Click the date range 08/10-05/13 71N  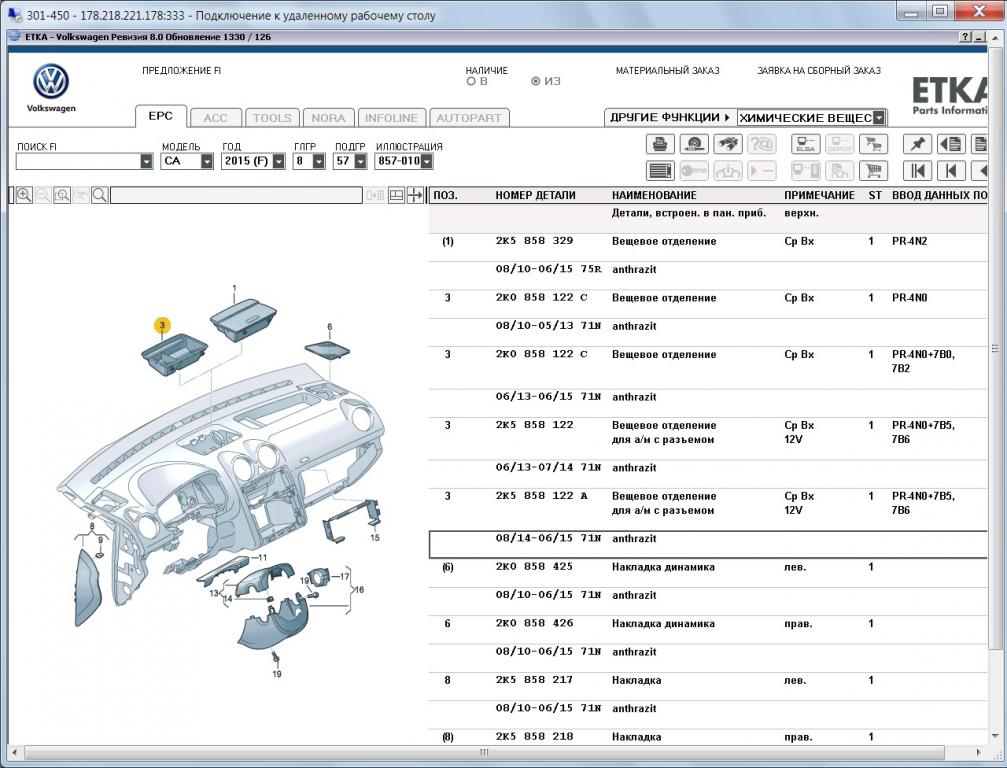pyautogui.click(x=548, y=326)
